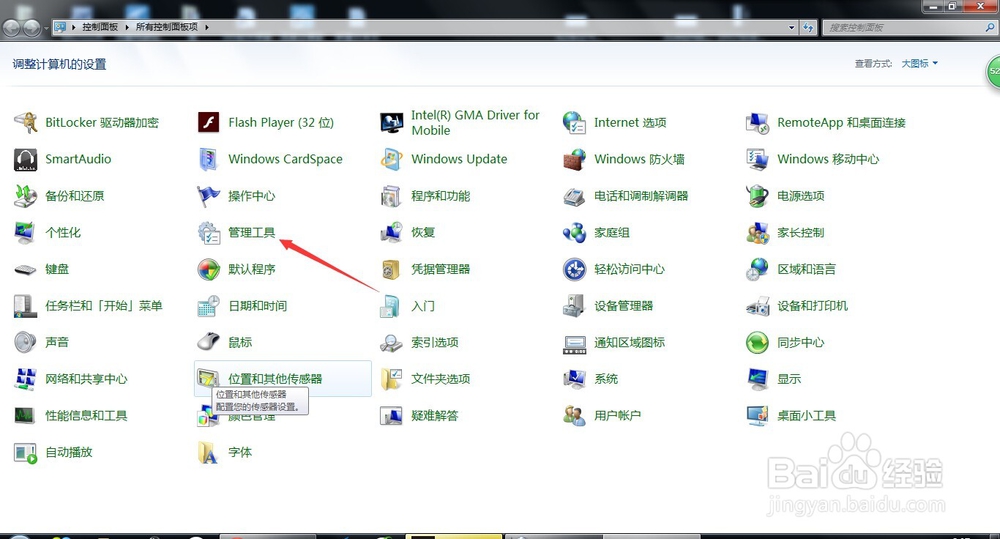Open the 通知区域图标 link

[629, 343]
